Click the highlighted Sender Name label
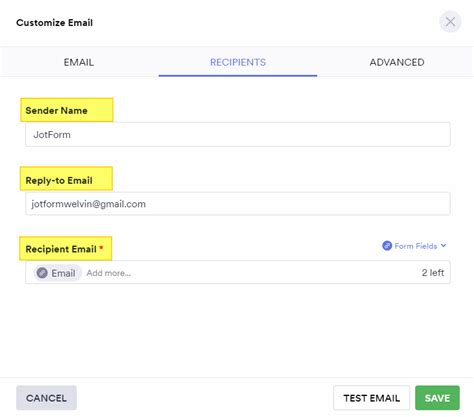 [56, 110]
